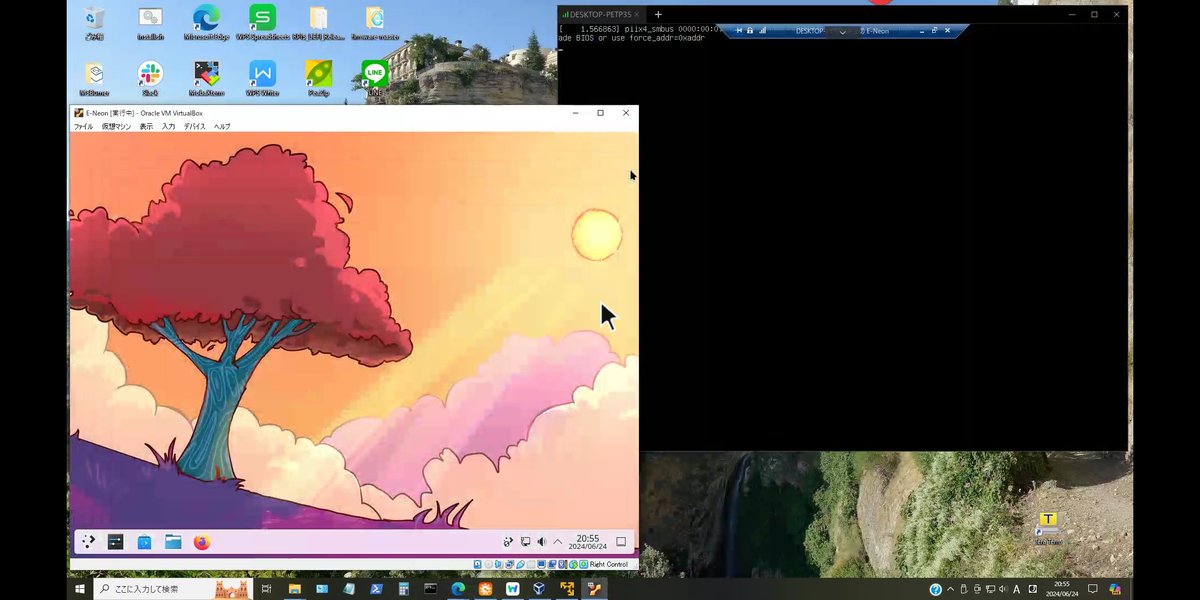The height and width of the screenshot is (600, 1200).
Task: Click the VM tray display/network icon
Action: tap(525, 542)
